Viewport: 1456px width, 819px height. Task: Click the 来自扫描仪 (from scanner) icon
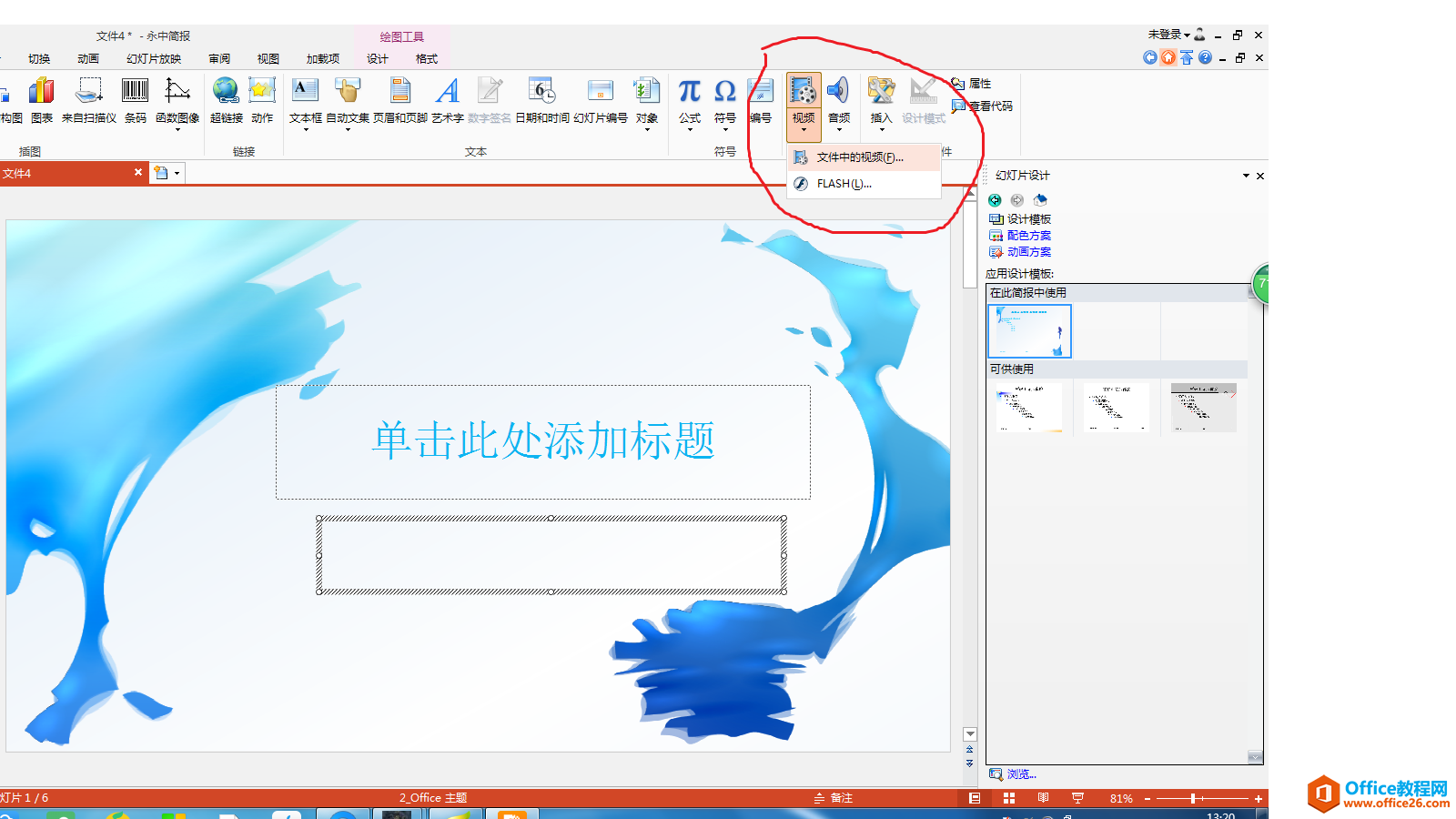pos(89,91)
